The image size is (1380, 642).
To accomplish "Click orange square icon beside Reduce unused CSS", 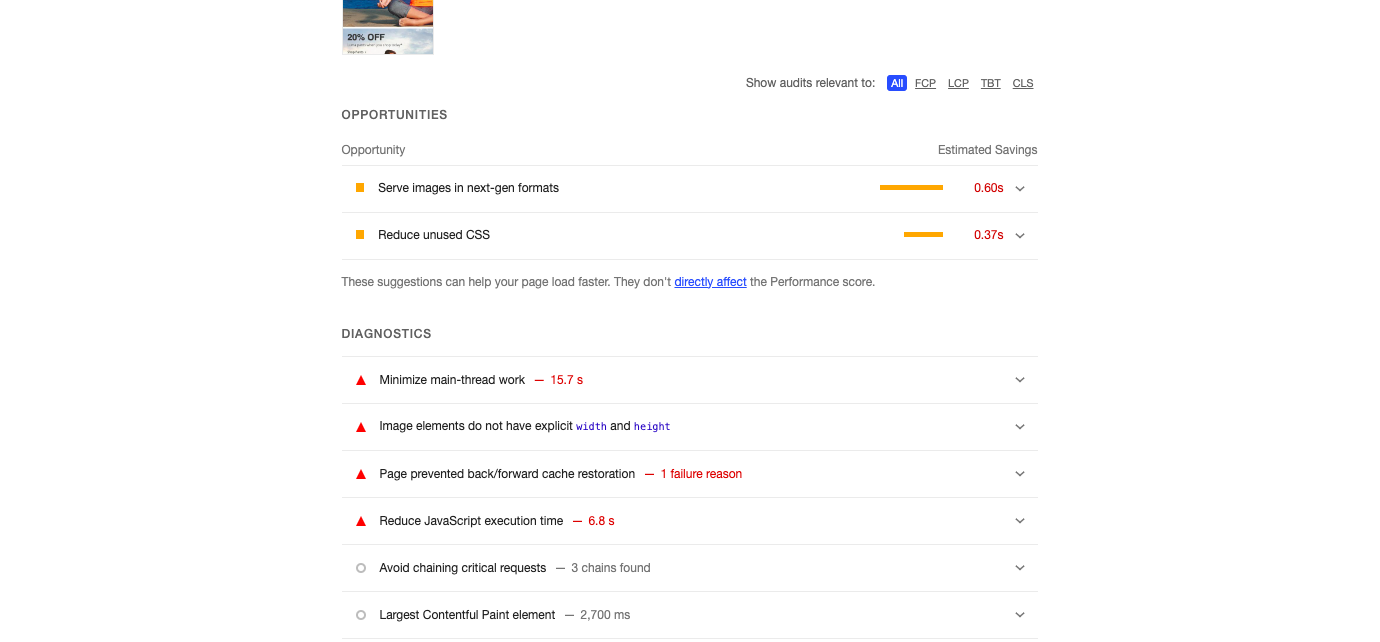I will click(x=360, y=235).
